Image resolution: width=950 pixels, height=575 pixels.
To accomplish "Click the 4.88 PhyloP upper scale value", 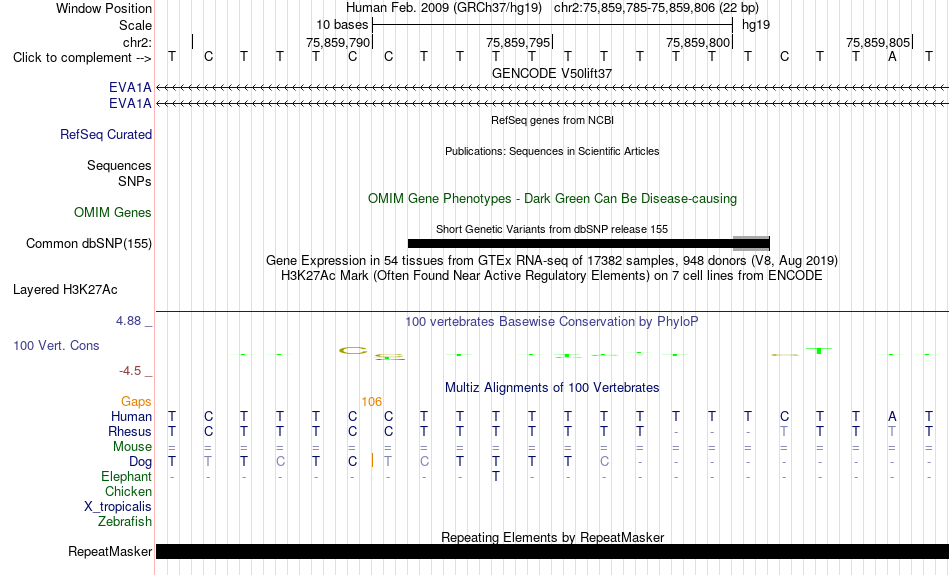I will 128,321.
